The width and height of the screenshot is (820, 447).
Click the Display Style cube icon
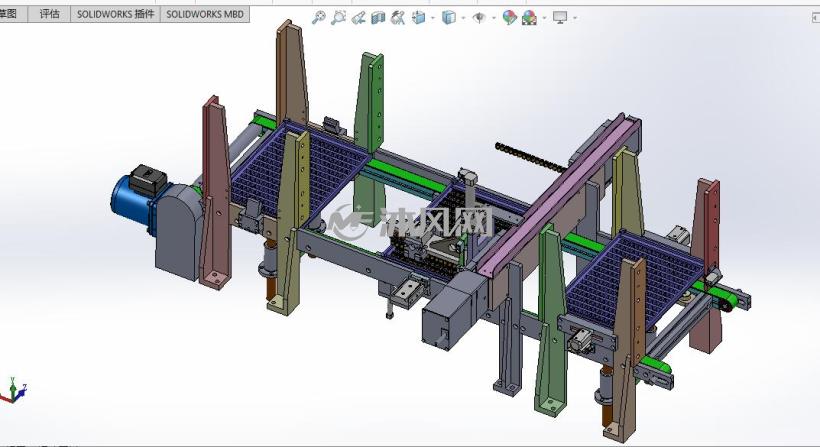pos(449,18)
